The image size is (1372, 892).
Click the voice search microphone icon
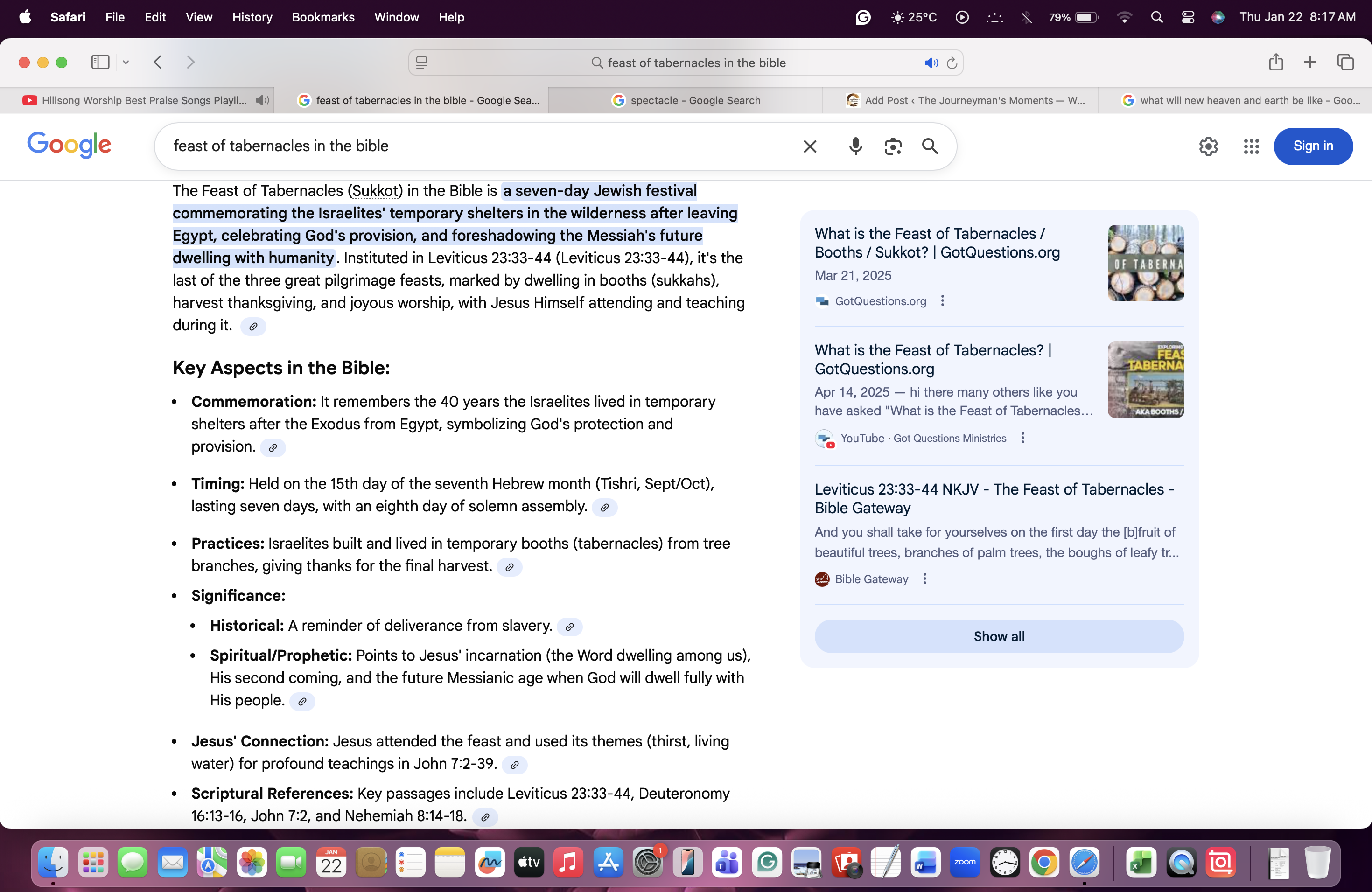[x=855, y=146]
